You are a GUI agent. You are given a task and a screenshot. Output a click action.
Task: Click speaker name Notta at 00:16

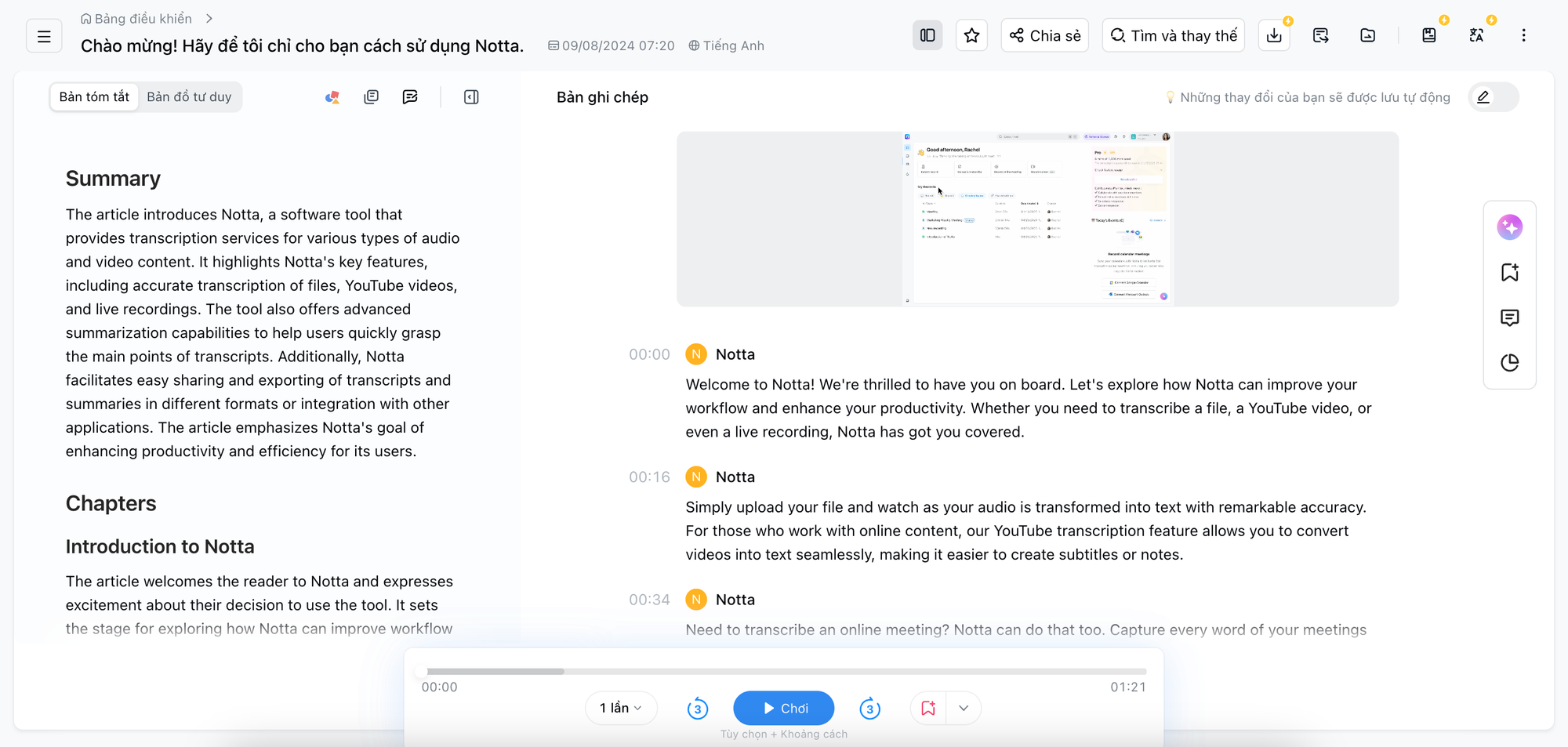pos(735,477)
